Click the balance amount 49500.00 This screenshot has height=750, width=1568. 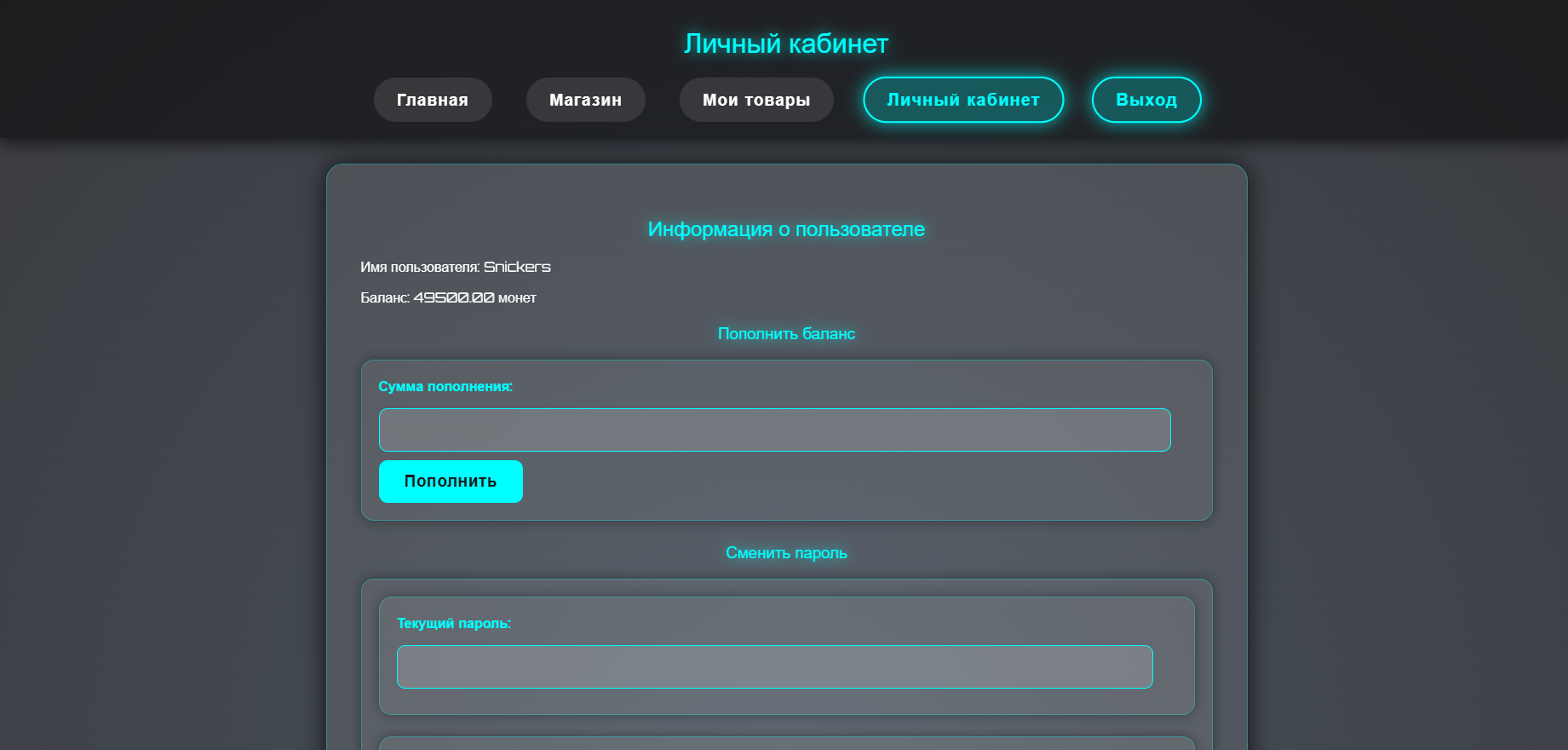pyautogui.click(x=453, y=297)
